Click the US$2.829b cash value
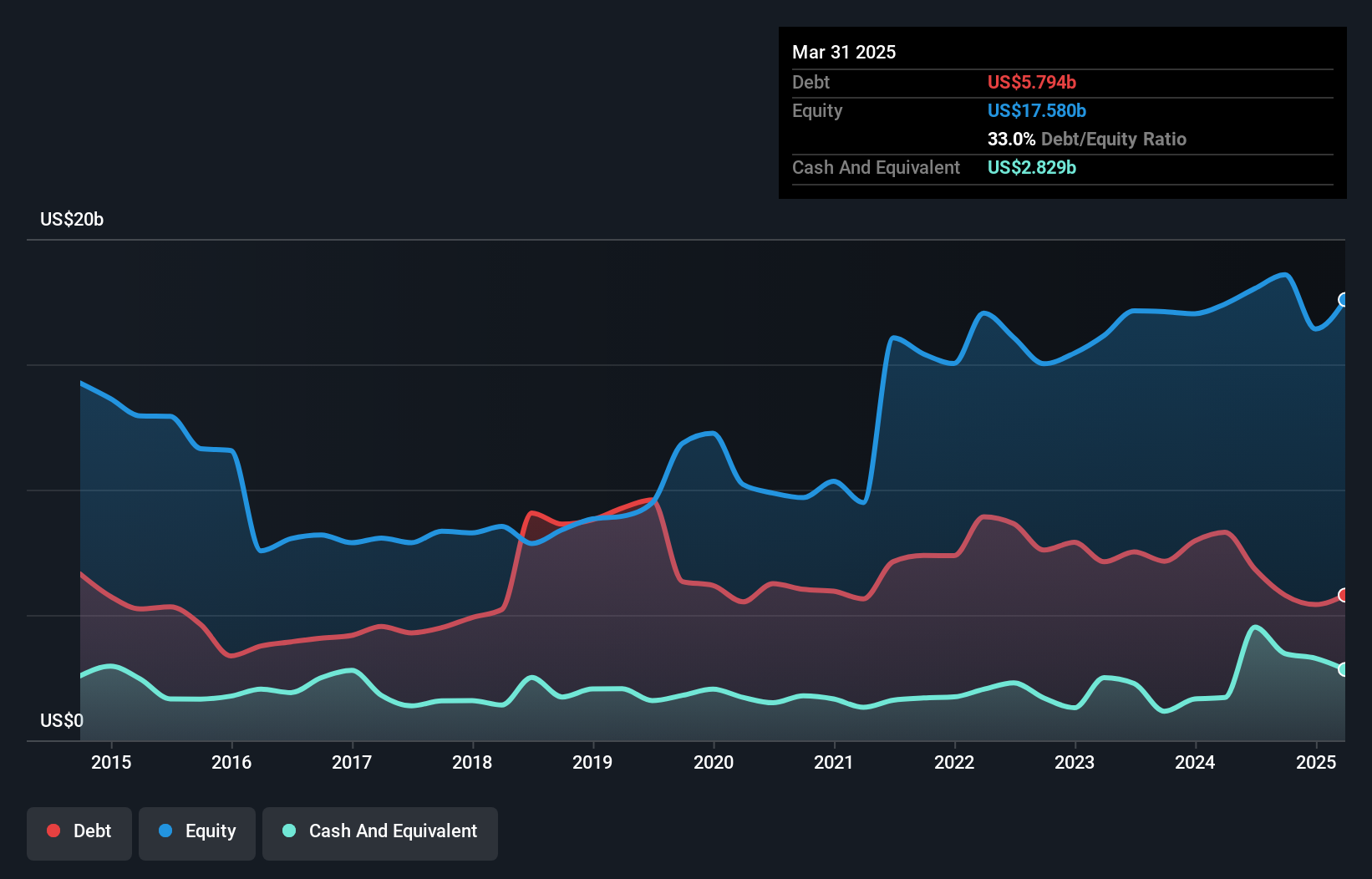Image resolution: width=1372 pixels, height=879 pixels. [1031, 168]
